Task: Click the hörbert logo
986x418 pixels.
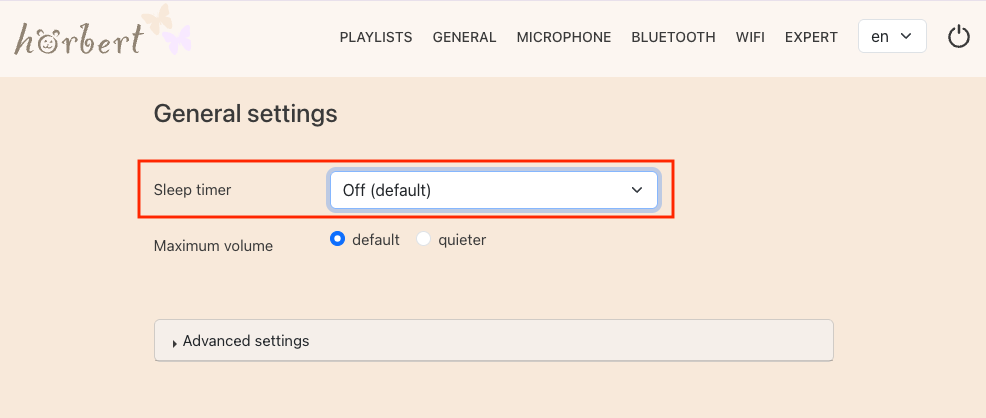Action: [x=78, y=39]
